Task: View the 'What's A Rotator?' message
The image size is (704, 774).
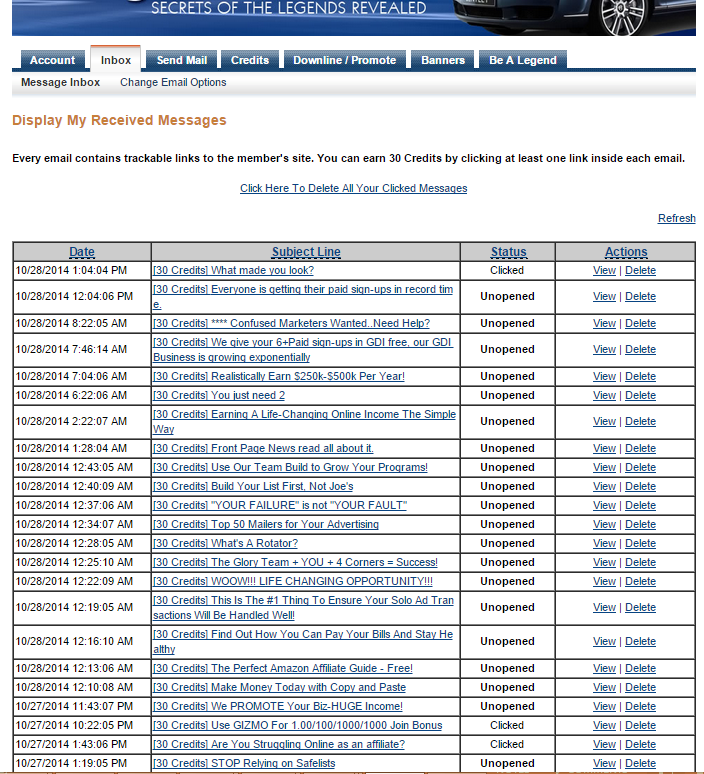Action: point(604,543)
